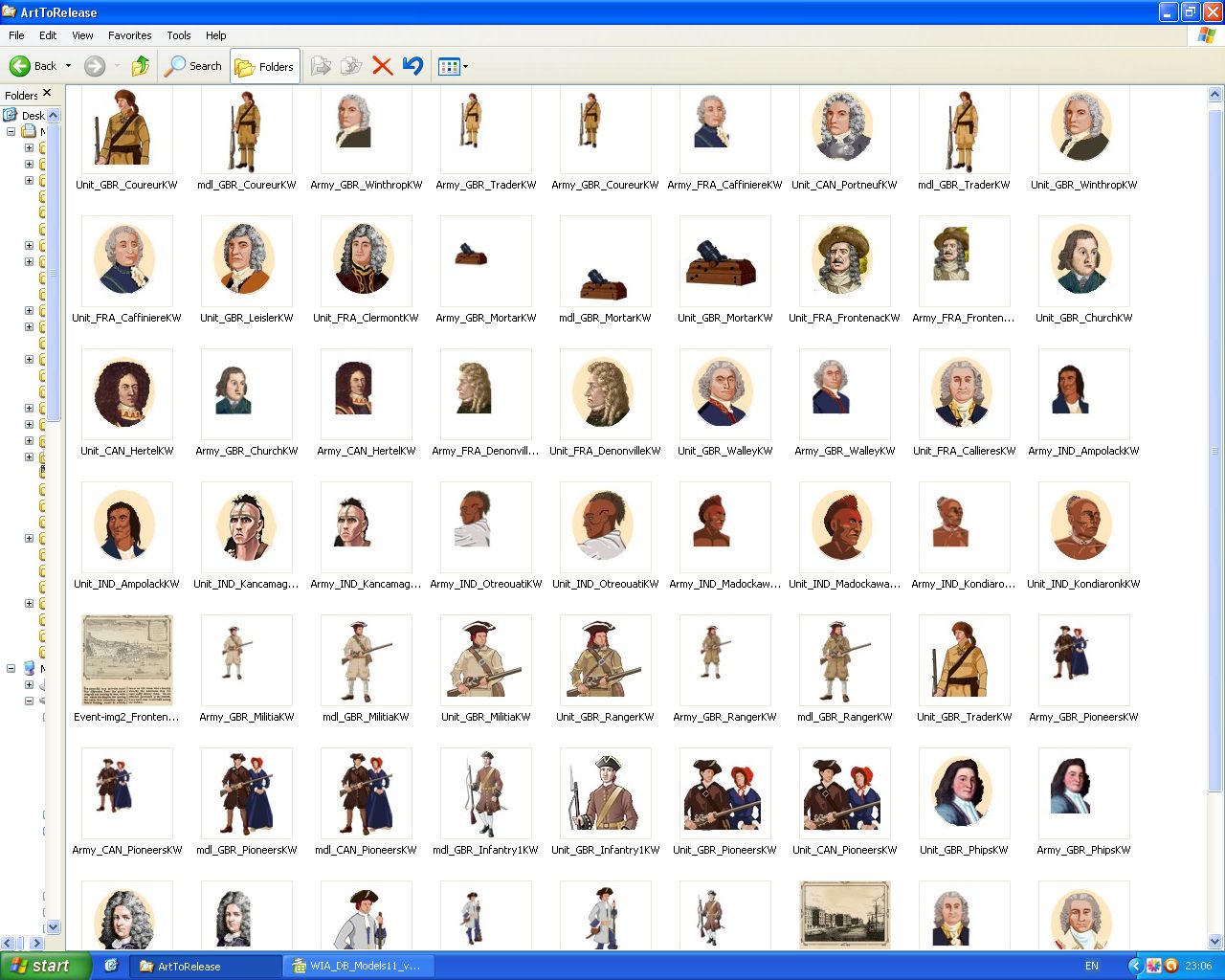Open the Back history dropdown arrow

pyautogui.click(x=68, y=66)
